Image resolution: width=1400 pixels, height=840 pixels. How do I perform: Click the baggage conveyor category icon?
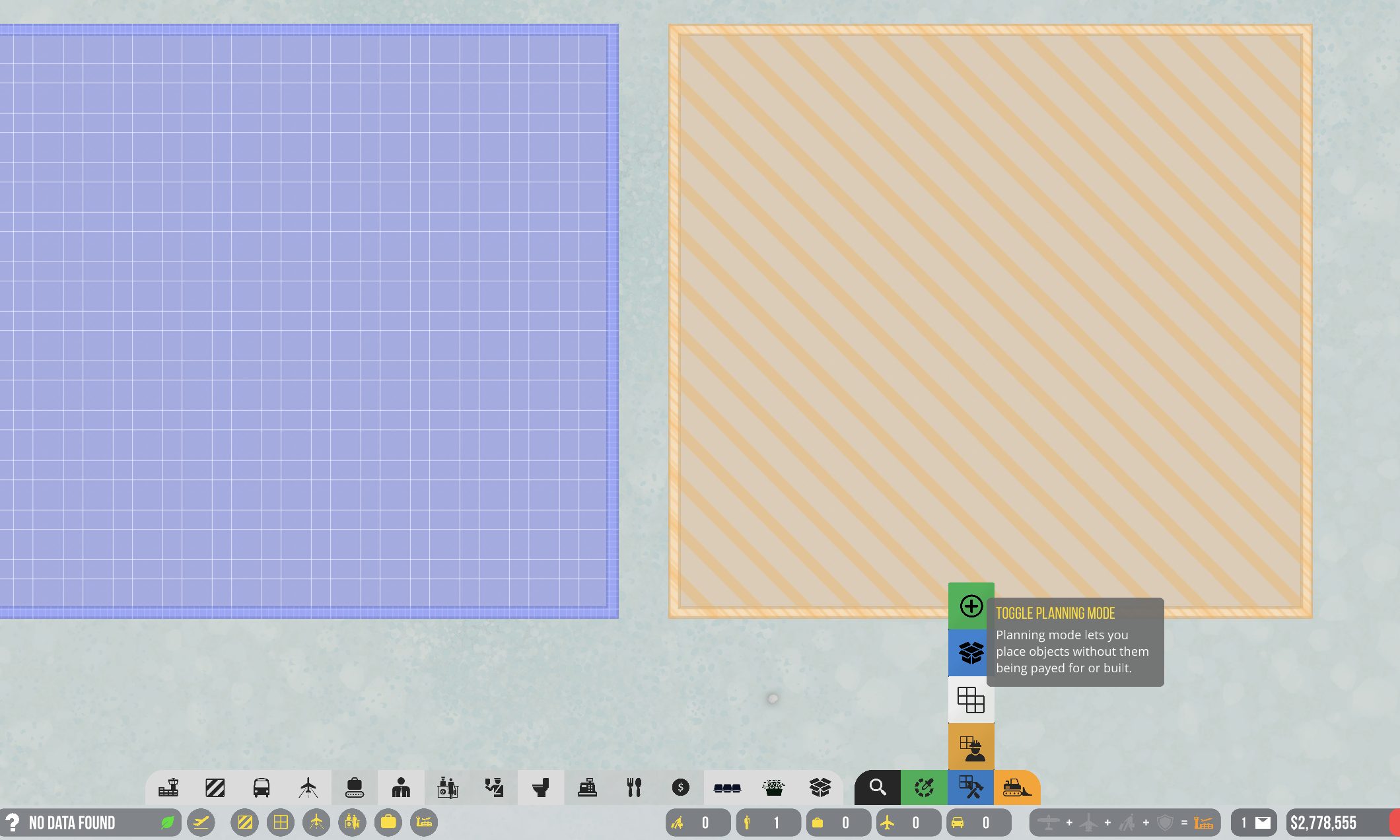pyautogui.click(x=355, y=787)
